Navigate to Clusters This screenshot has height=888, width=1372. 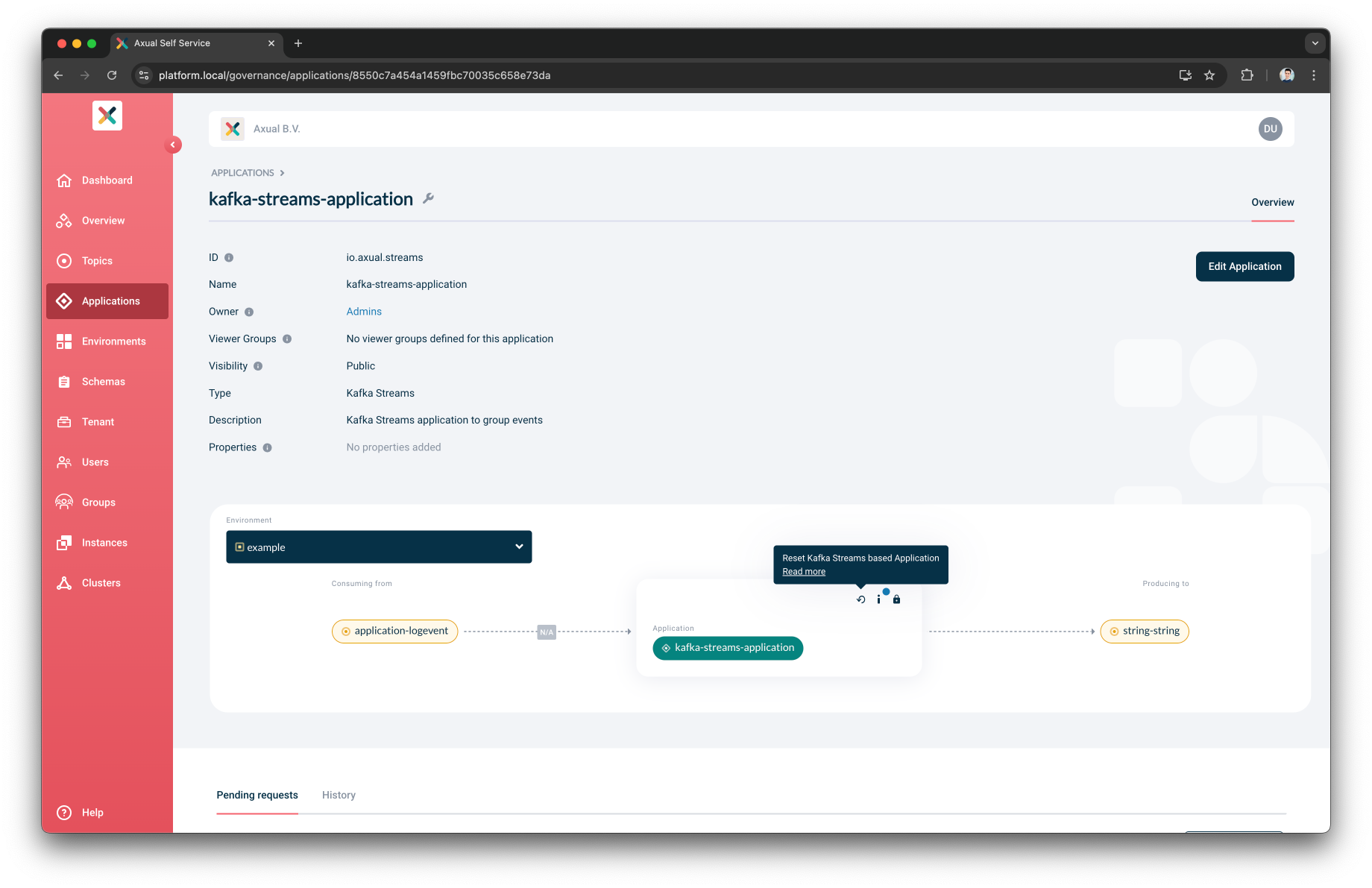tap(107, 583)
